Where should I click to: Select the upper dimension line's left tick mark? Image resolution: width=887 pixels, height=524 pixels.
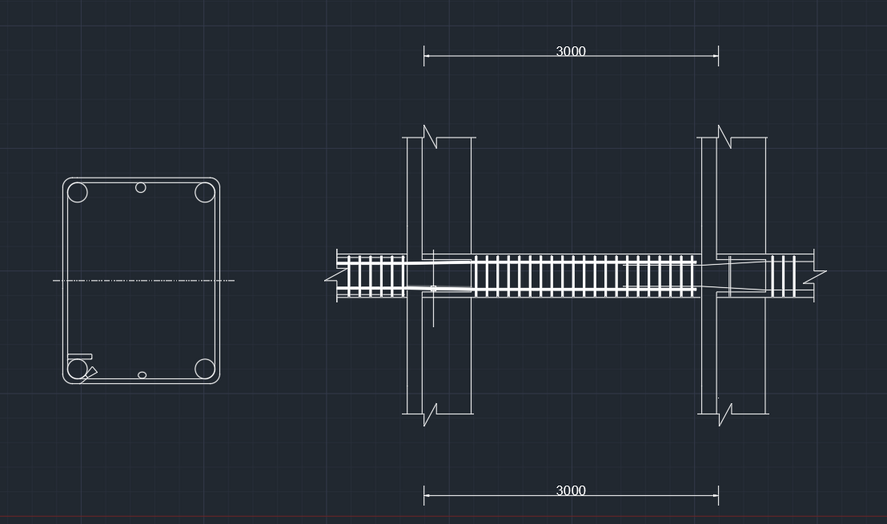(424, 55)
